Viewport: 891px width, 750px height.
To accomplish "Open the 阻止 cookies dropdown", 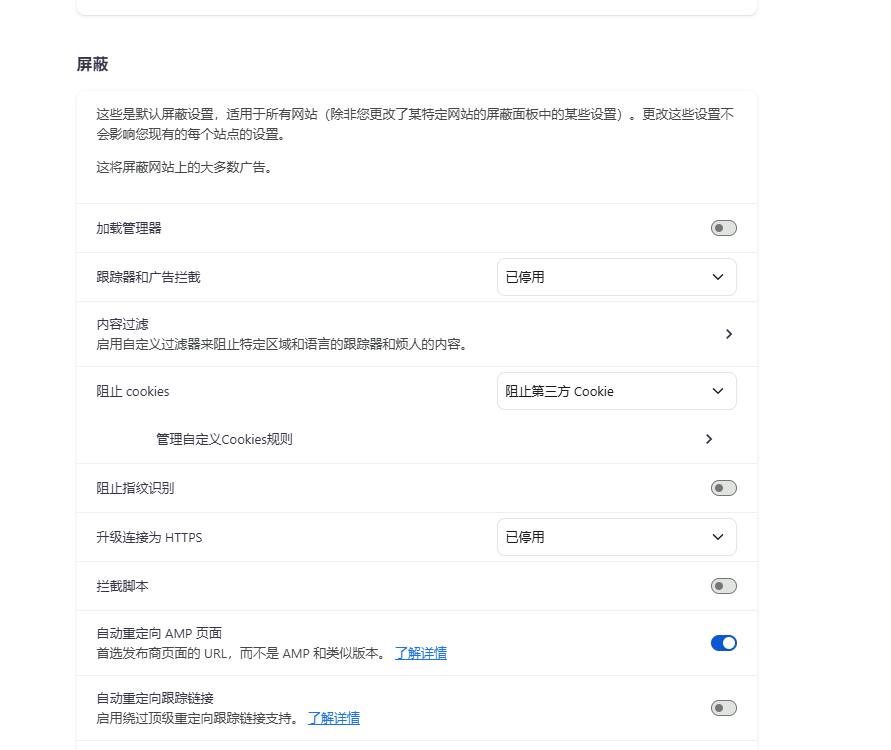I will 617,391.
